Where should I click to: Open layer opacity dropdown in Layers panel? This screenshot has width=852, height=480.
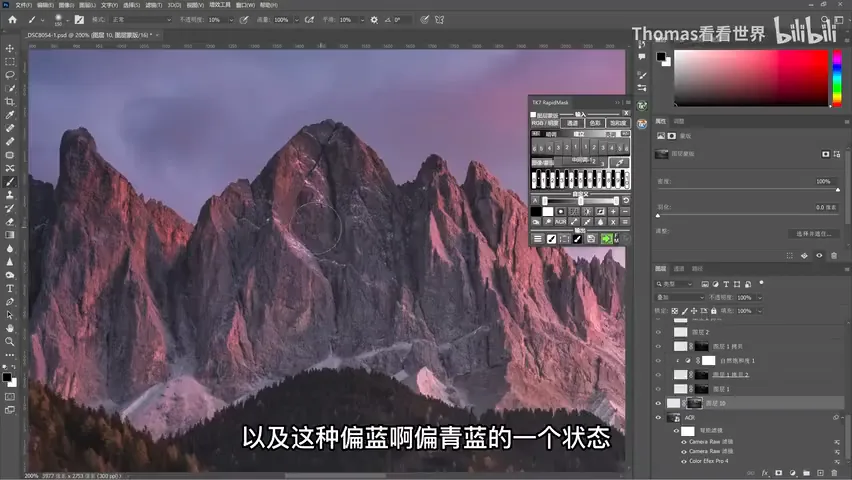(x=759, y=297)
